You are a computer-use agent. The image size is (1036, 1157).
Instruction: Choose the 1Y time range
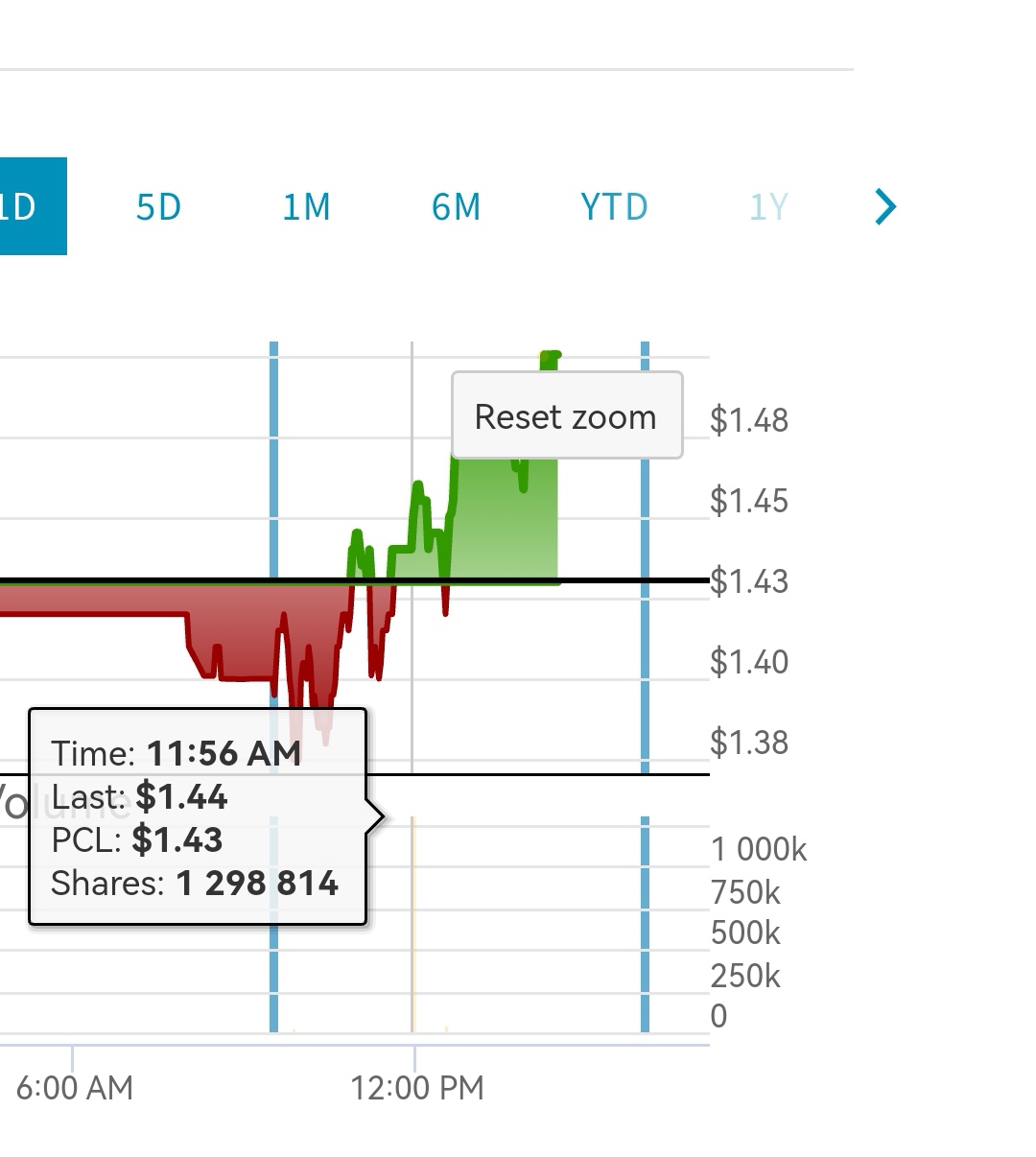pos(768,207)
